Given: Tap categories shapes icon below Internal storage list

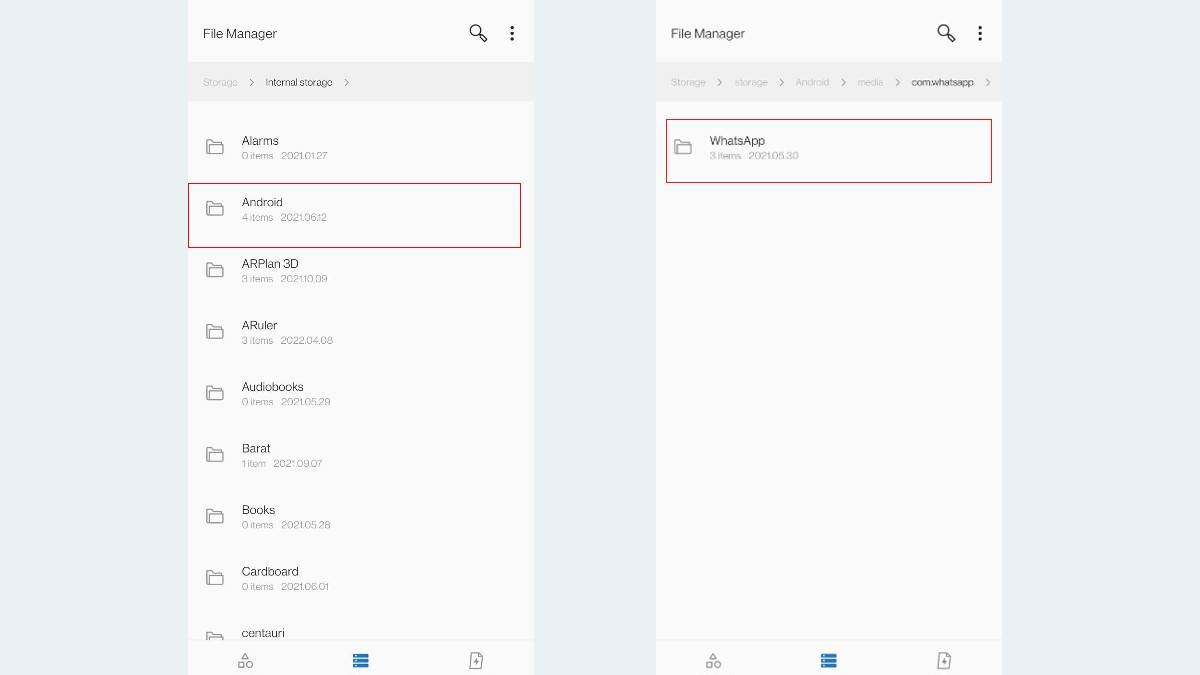Looking at the screenshot, I should click(245, 660).
